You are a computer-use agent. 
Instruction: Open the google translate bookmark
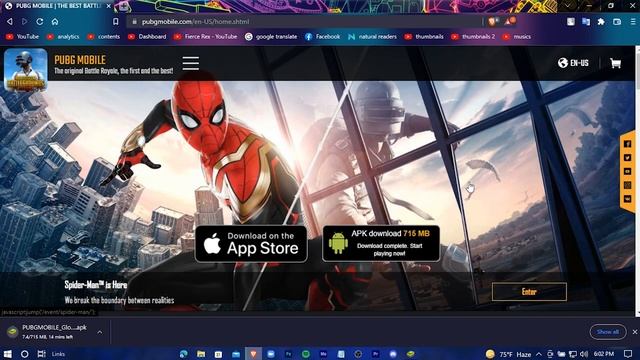click(271, 37)
